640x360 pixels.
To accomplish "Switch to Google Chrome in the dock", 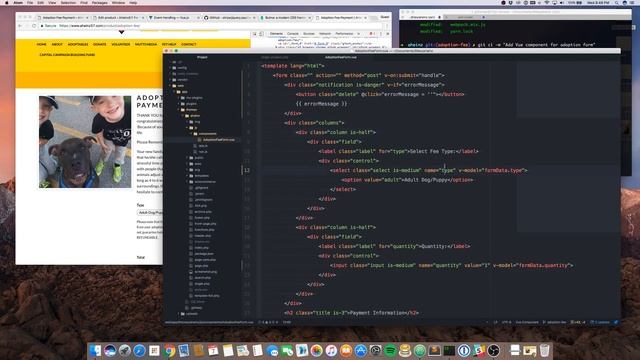I will [x=169, y=351].
